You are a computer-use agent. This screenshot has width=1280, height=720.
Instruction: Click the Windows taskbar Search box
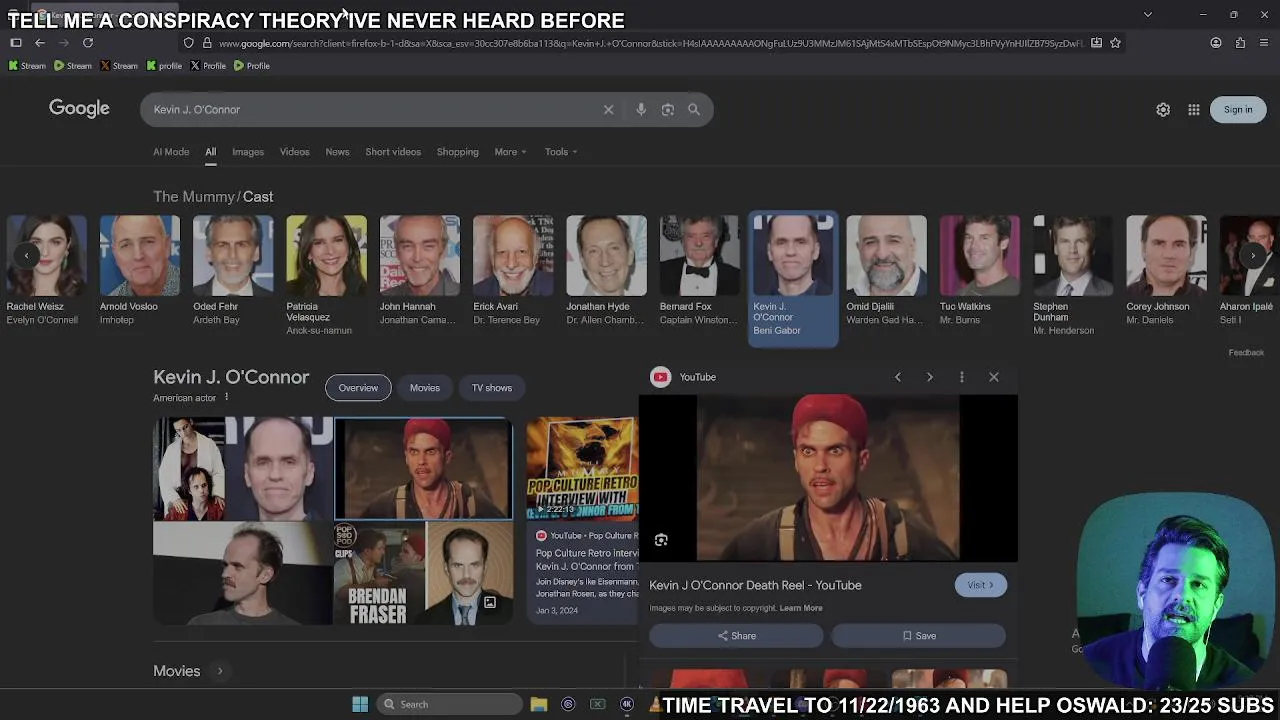(450, 704)
